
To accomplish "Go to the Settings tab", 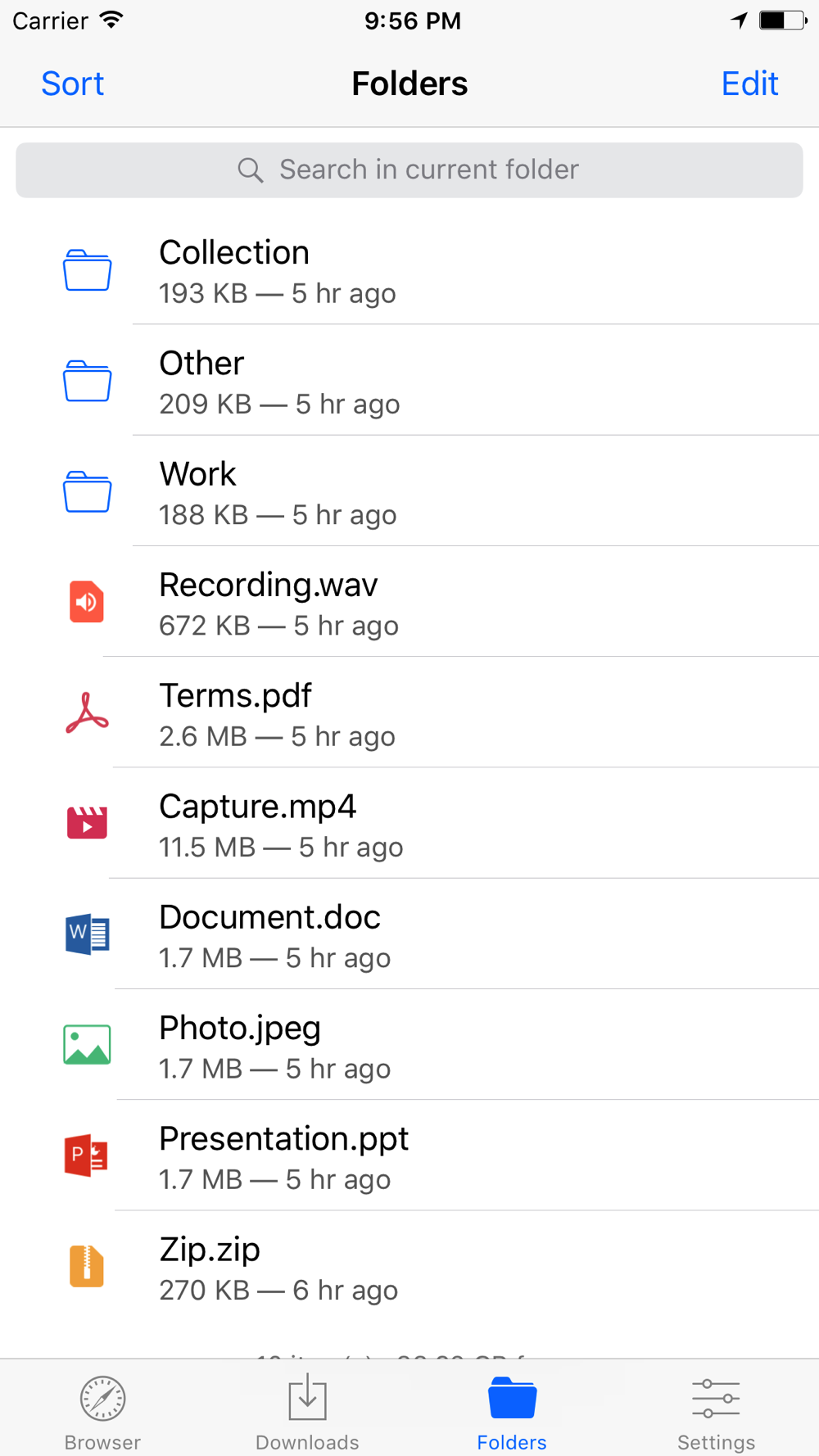I will tap(716, 1412).
